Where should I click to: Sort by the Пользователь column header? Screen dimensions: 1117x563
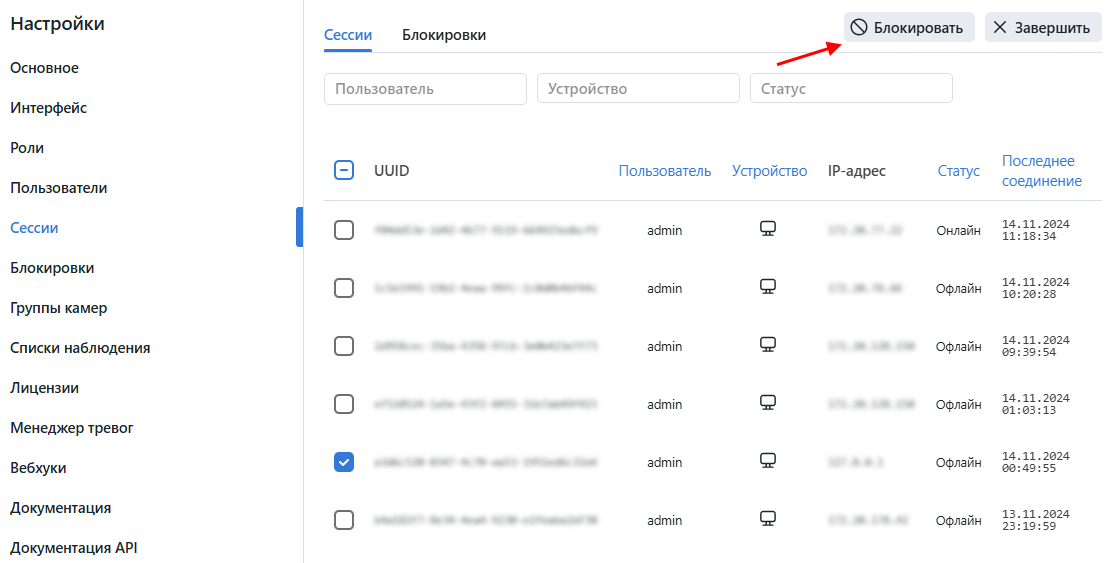click(x=664, y=171)
